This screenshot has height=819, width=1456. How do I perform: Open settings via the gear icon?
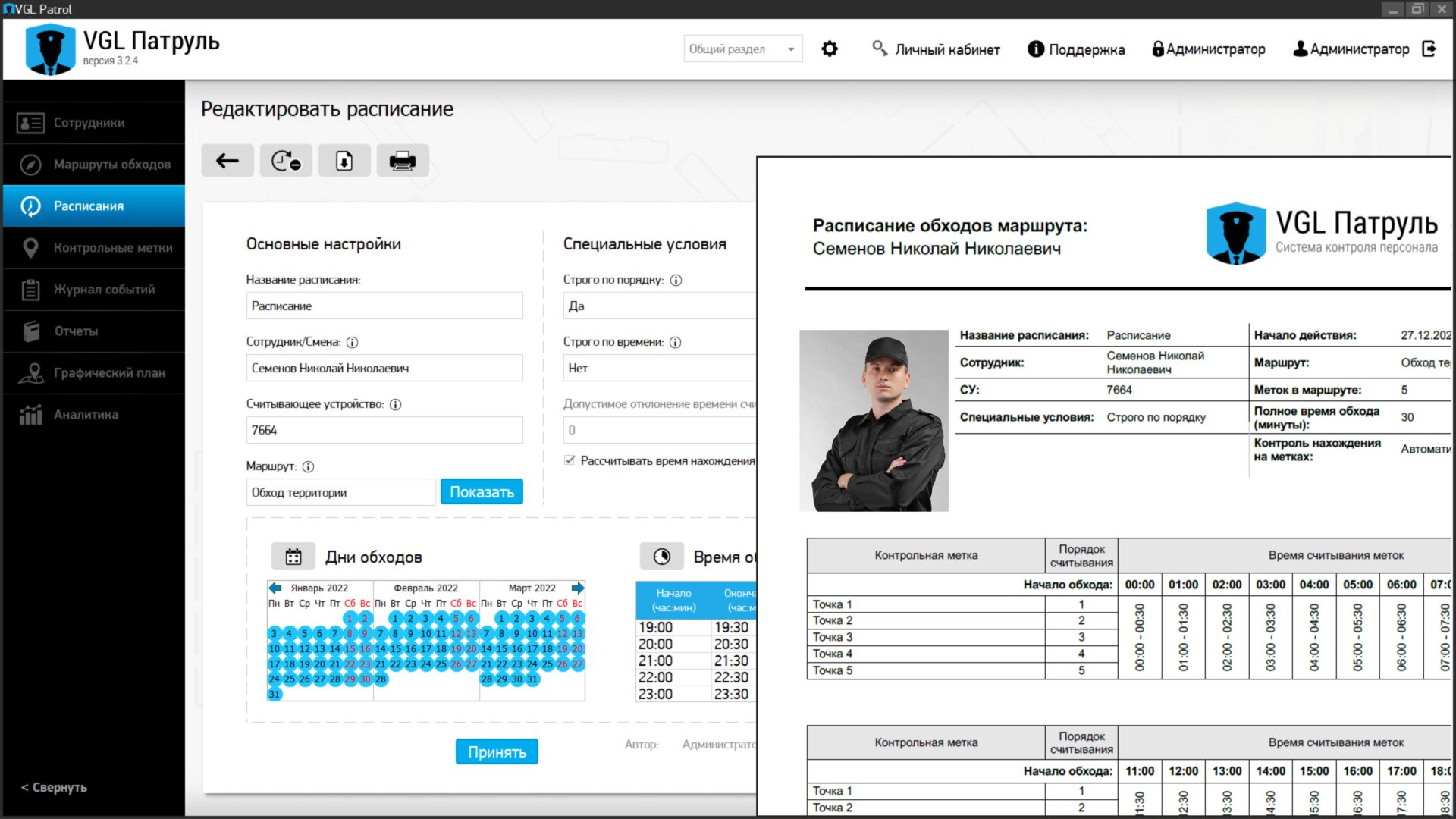click(x=830, y=49)
